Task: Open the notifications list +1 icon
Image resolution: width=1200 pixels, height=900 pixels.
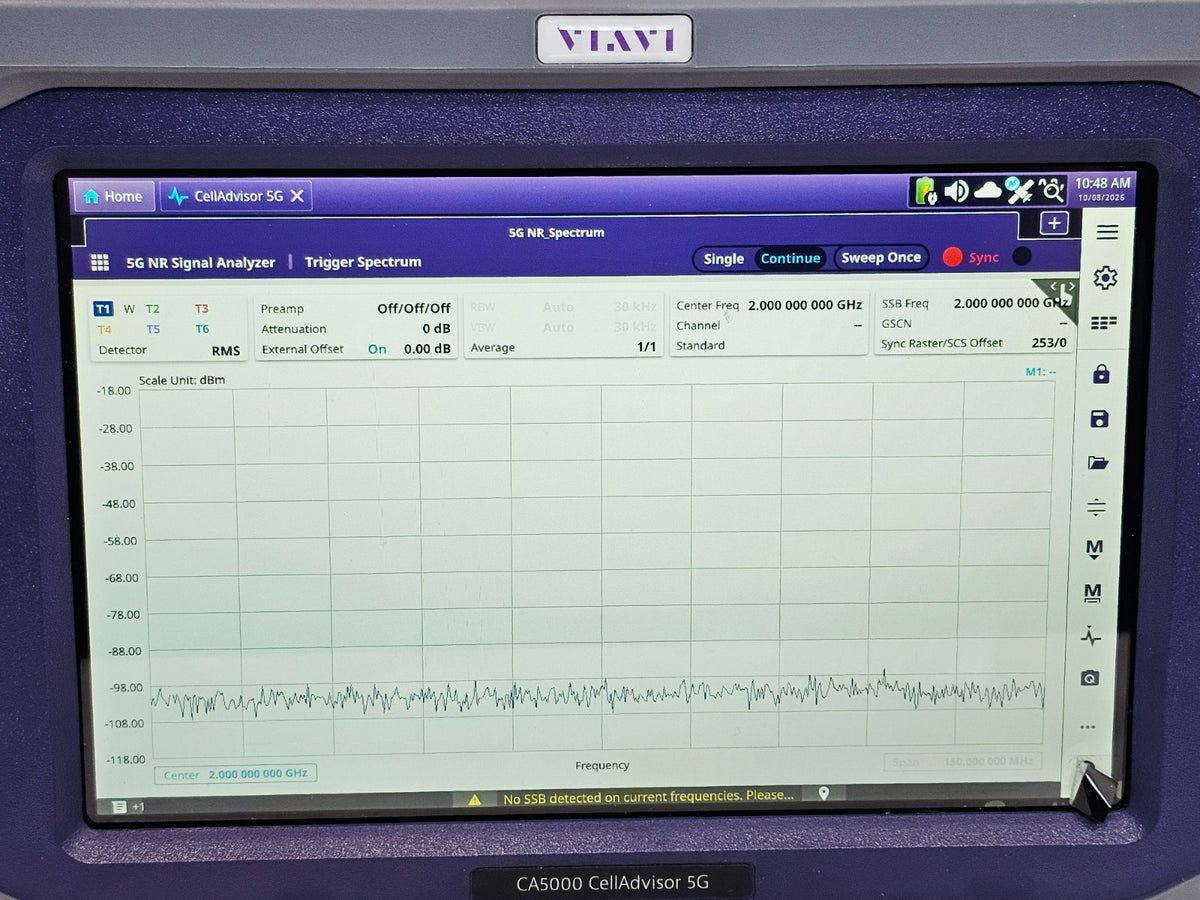Action: 129,806
